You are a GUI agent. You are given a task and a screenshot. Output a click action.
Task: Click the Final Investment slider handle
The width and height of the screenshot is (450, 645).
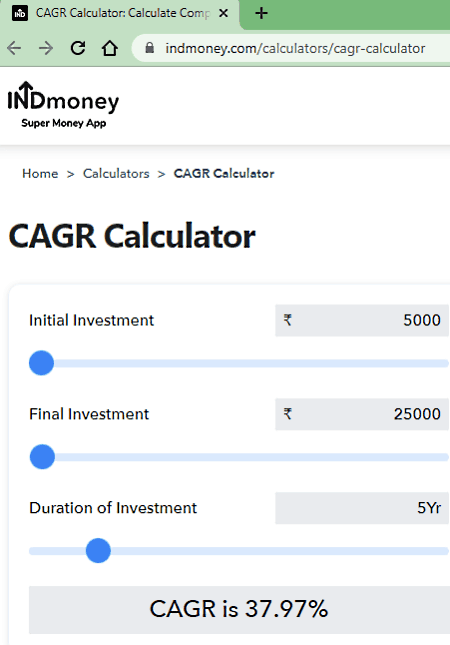pos(42,457)
